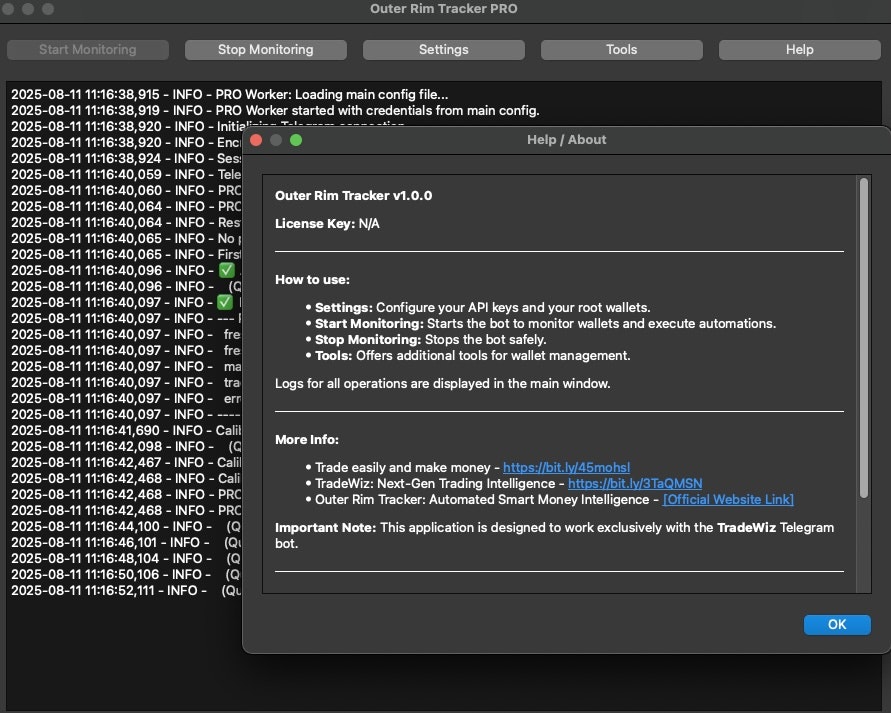This screenshot has width=891, height=713.
Task: Click the Help / About dialog title
Action: (566, 140)
